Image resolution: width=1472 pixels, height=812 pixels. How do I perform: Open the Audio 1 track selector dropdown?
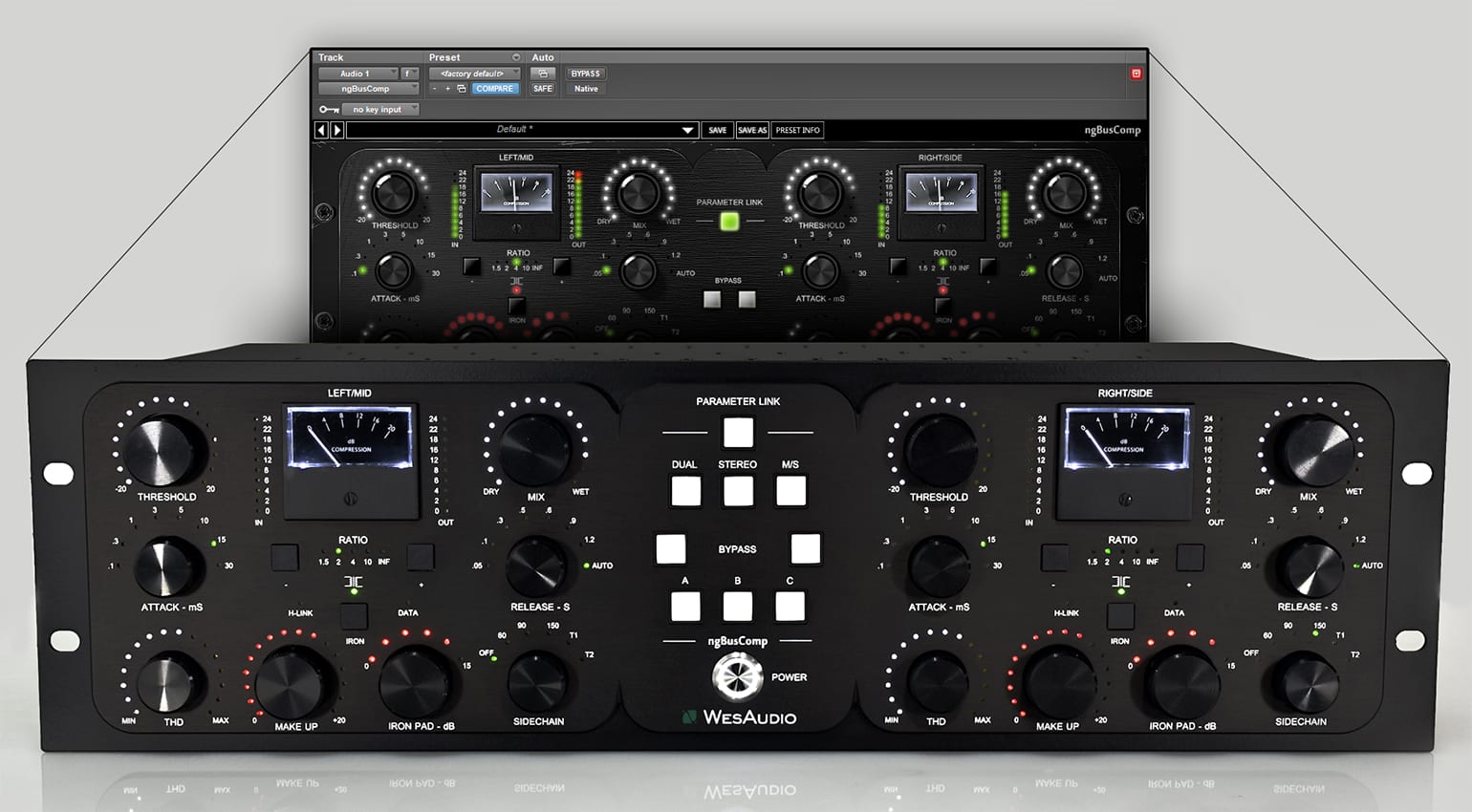coord(358,74)
